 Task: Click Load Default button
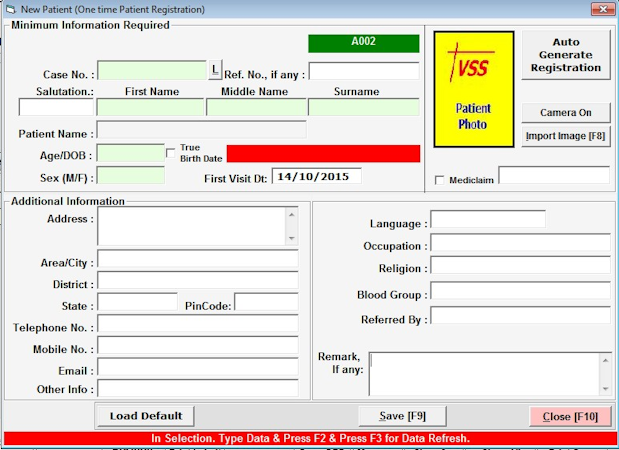[146, 416]
